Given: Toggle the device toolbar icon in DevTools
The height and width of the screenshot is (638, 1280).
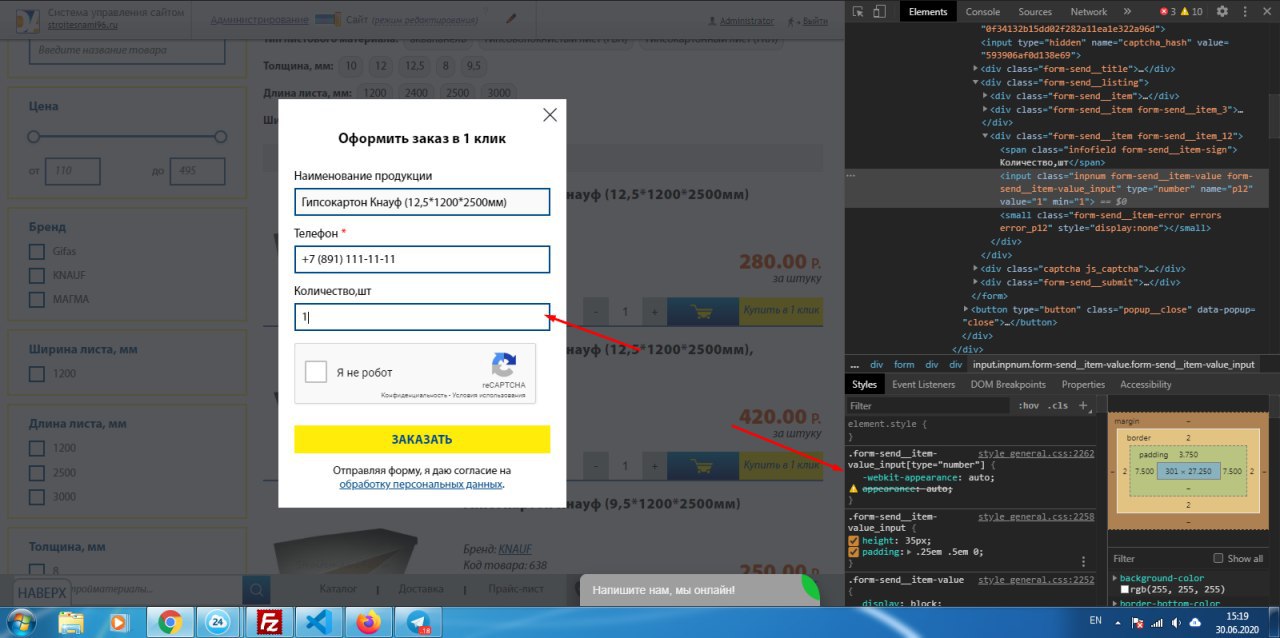Looking at the screenshot, I should click(x=880, y=12).
